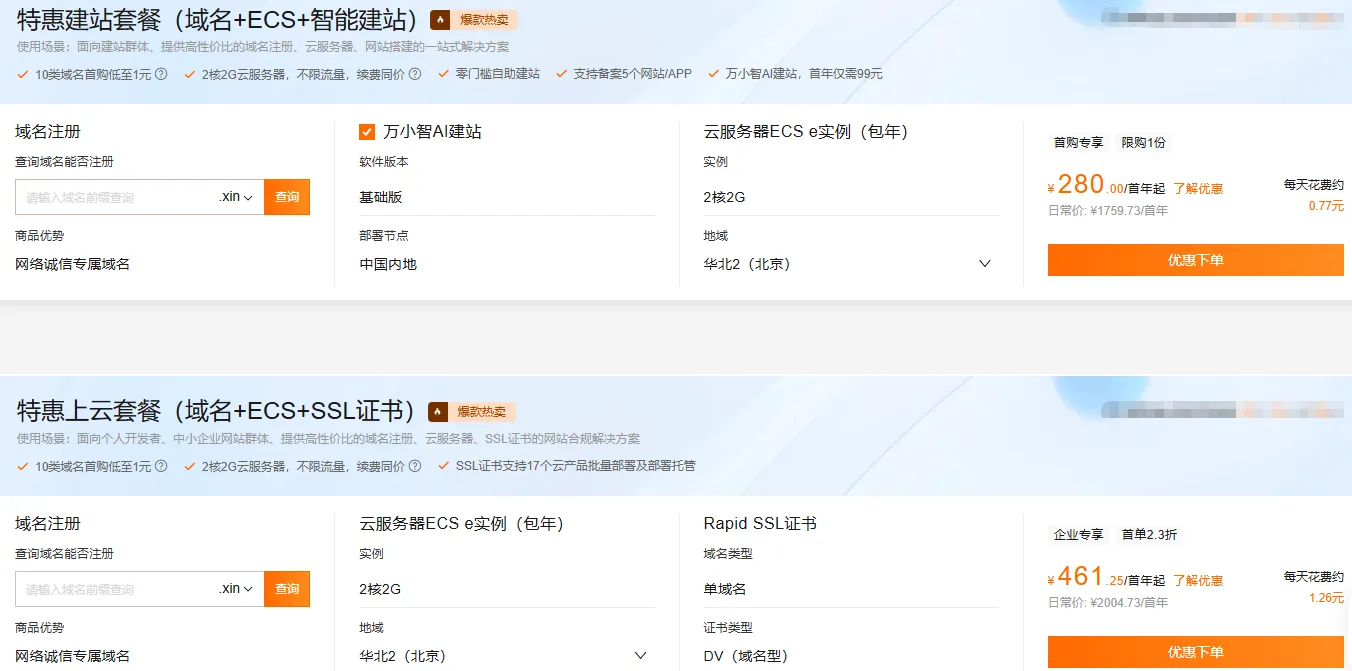Click 优惠下单 button for 特惠建站套餐
The width and height of the screenshot is (1352, 671).
click(1195, 260)
